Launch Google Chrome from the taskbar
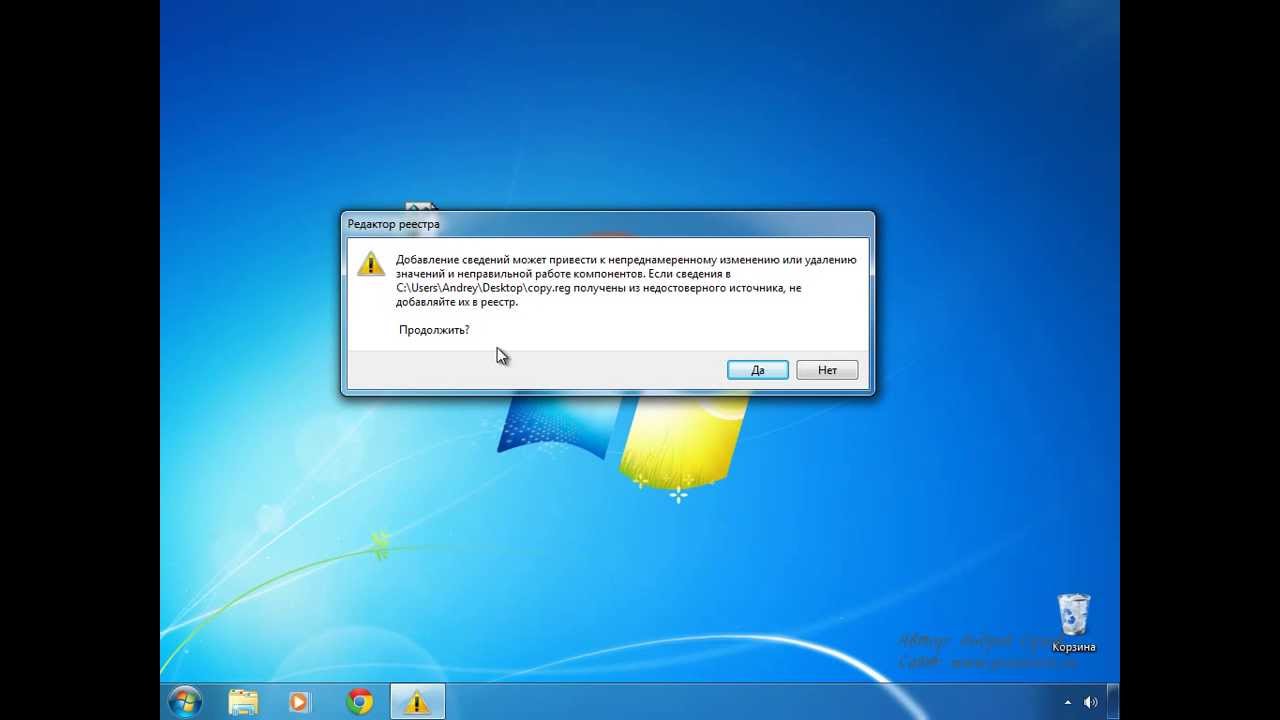This screenshot has height=720, width=1280. pyautogui.click(x=360, y=702)
